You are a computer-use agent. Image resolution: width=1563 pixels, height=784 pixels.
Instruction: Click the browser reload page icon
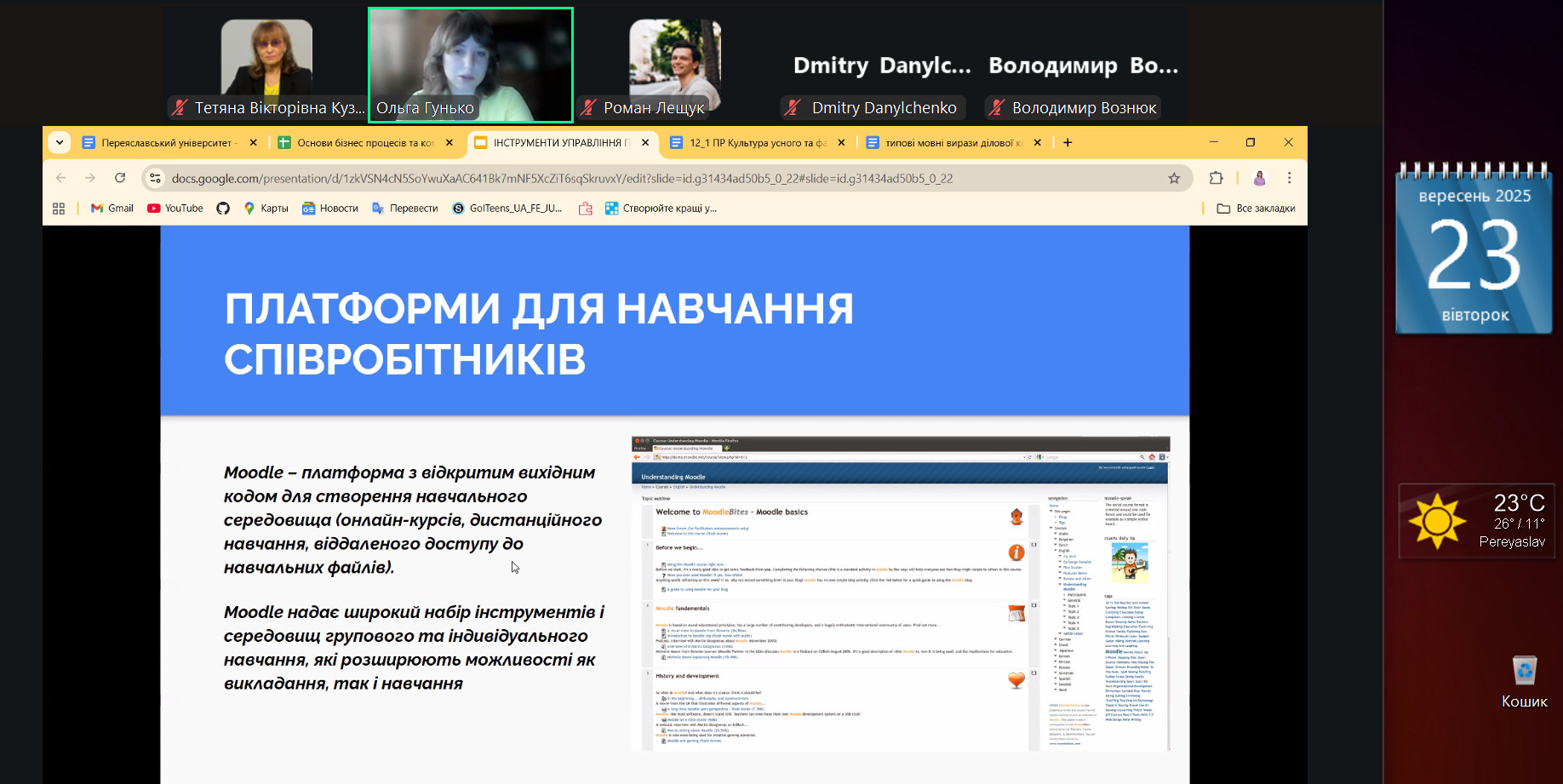[x=120, y=178]
